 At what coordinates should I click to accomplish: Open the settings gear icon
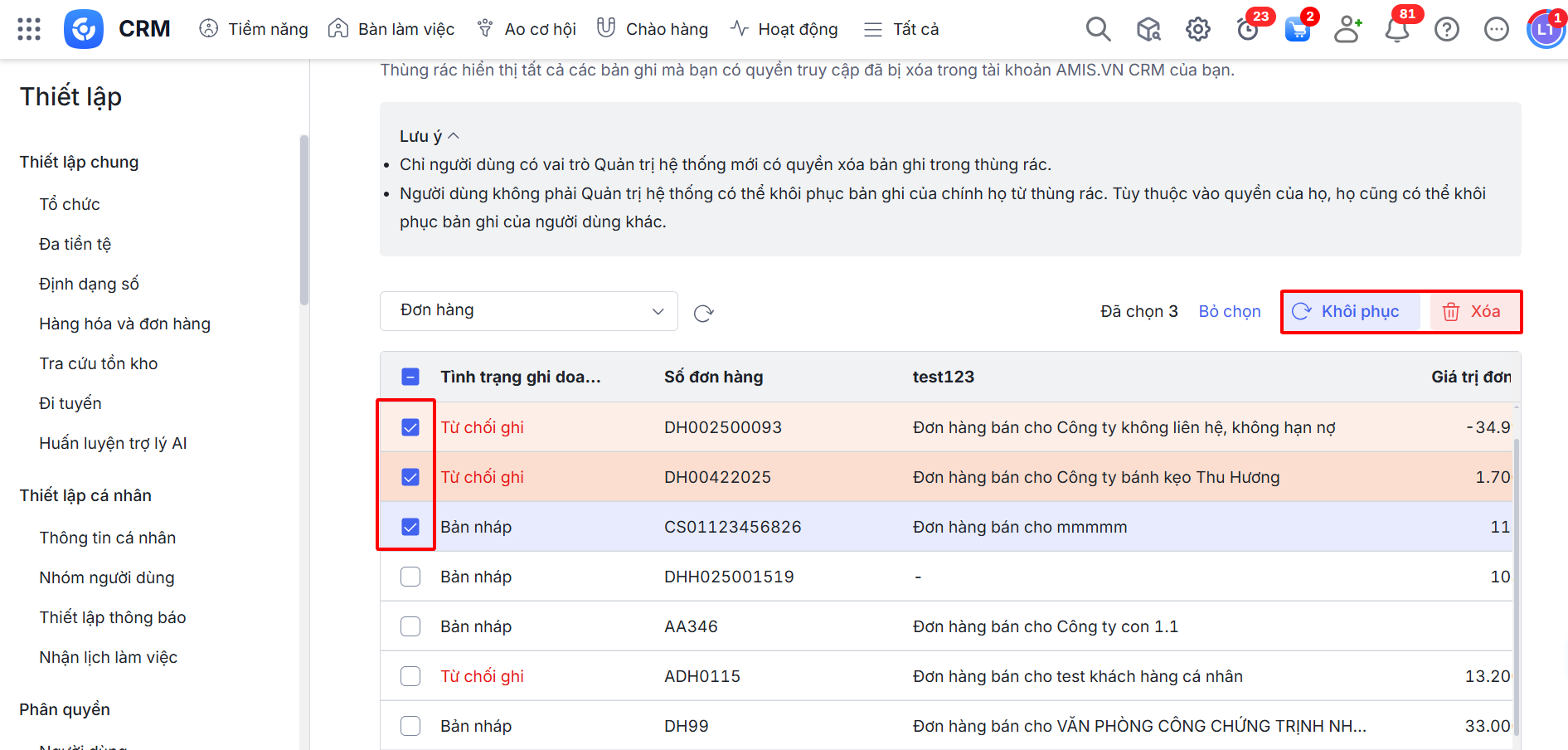tap(1197, 30)
